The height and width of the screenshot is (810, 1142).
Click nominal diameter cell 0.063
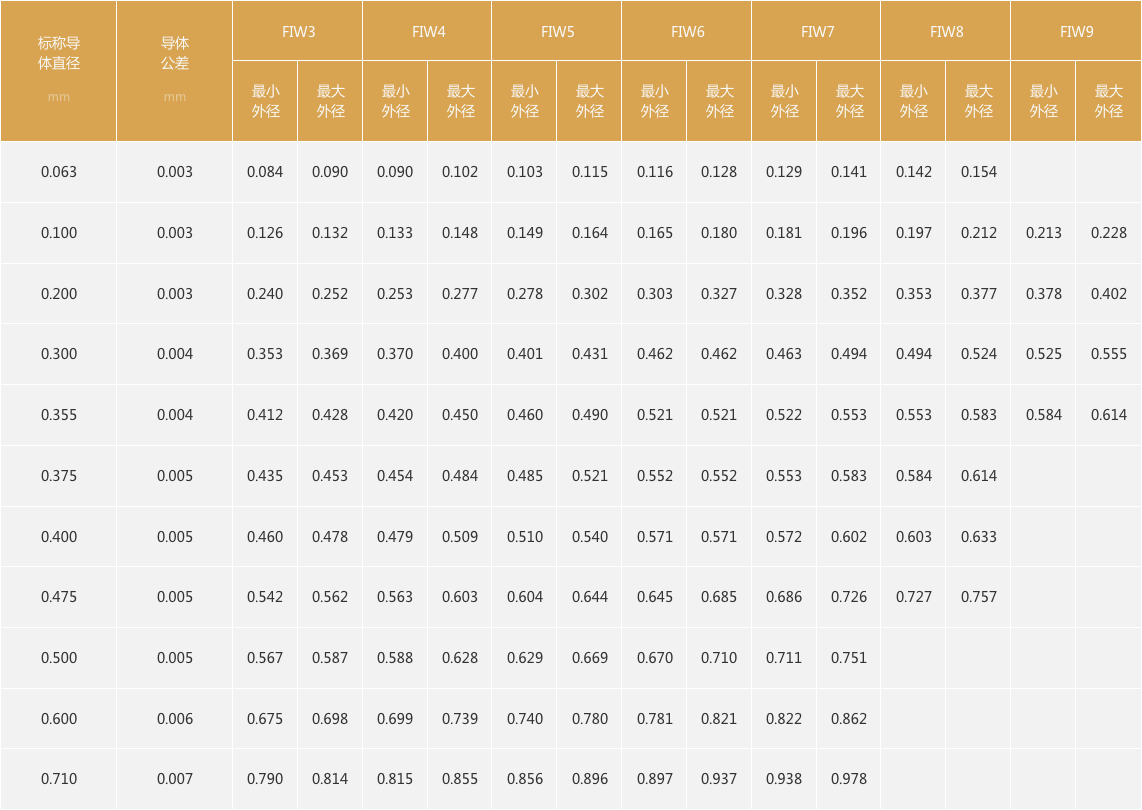pos(58,172)
